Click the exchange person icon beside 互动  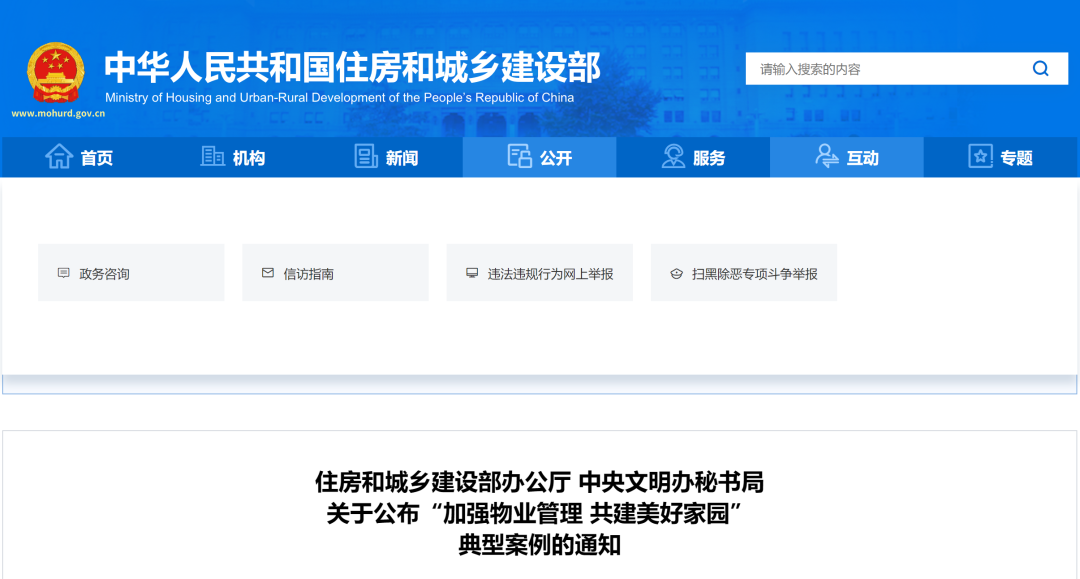[x=827, y=156]
